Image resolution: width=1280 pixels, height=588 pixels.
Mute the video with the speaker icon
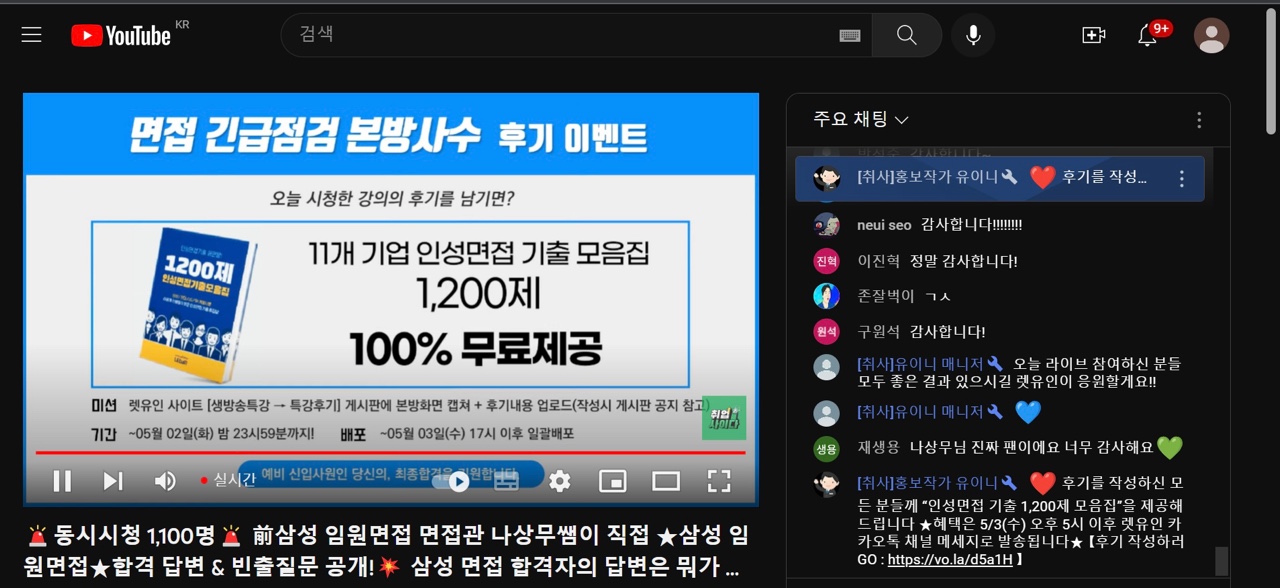point(165,481)
